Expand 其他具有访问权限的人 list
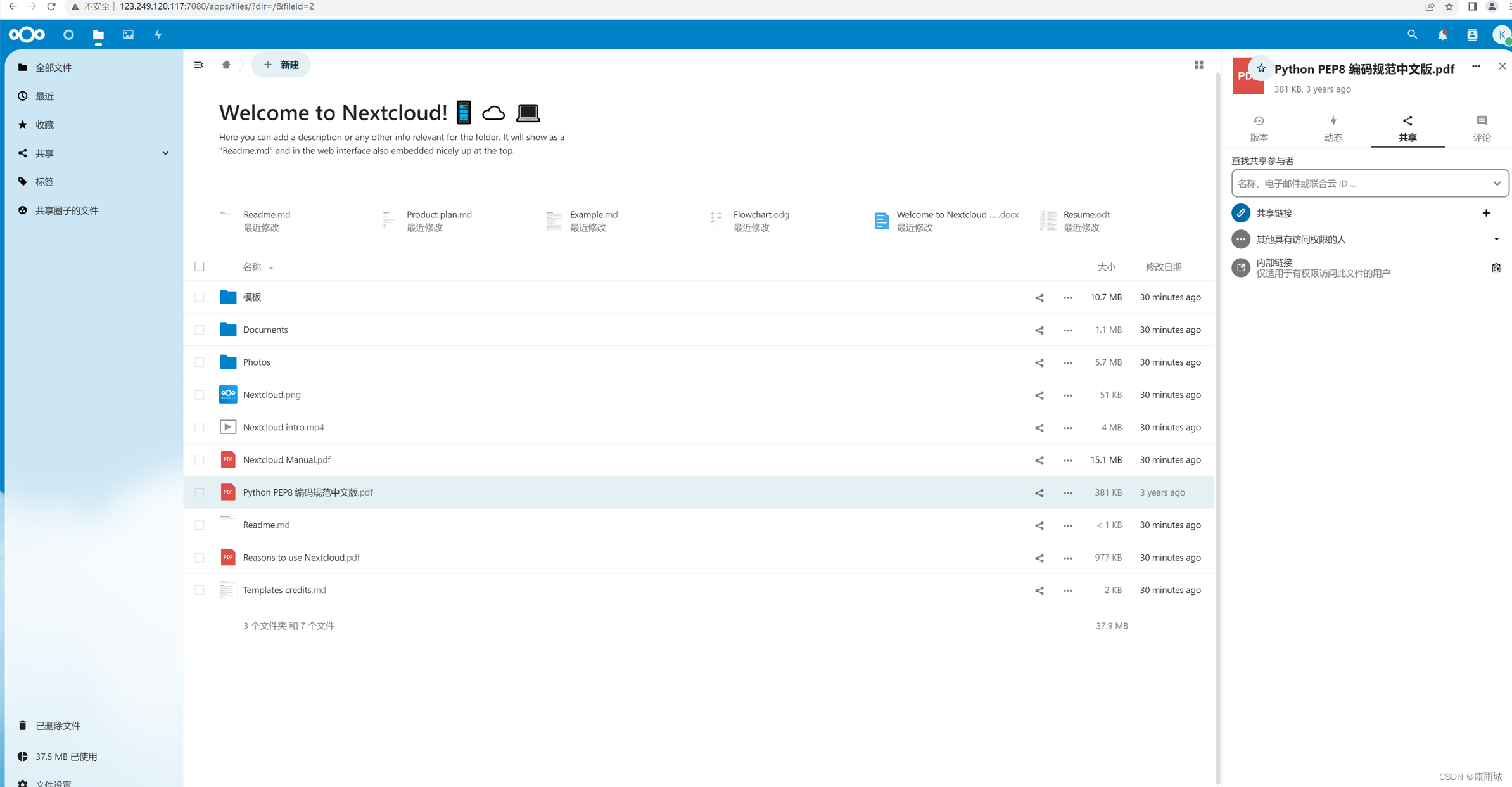This screenshot has width=1512, height=787. [x=1496, y=240]
